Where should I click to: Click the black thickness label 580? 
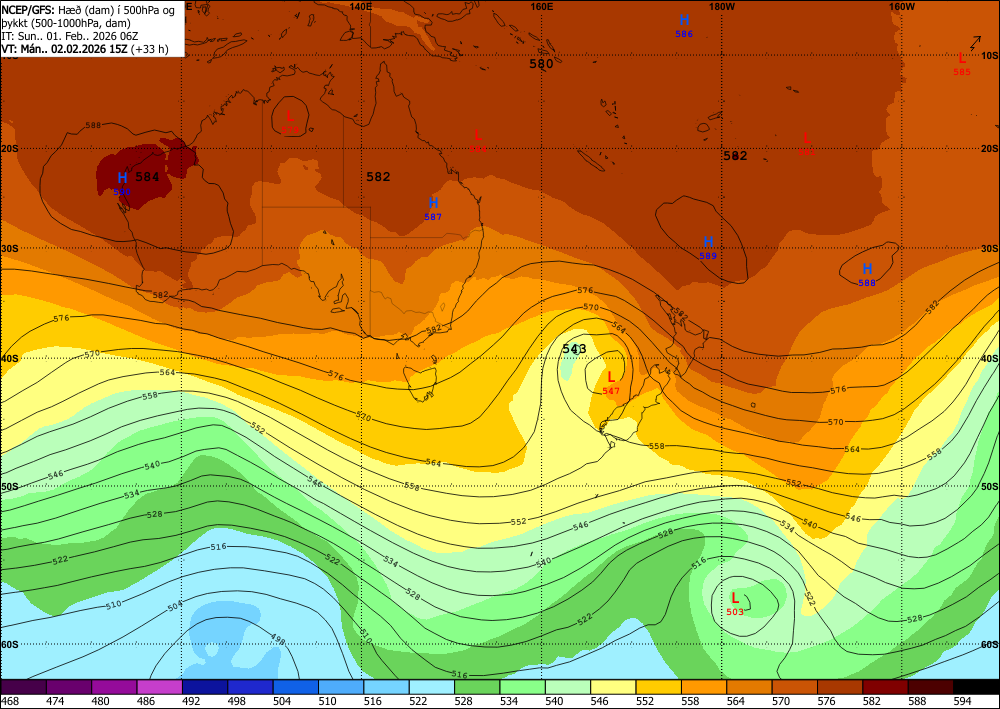(x=541, y=64)
